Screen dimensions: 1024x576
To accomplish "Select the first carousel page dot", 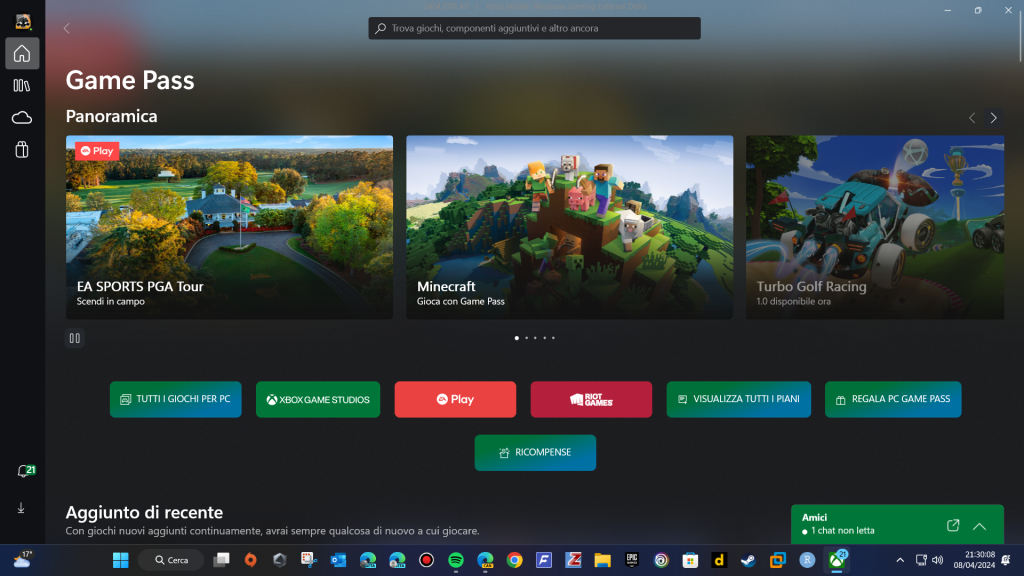I will pyautogui.click(x=517, y=338).
